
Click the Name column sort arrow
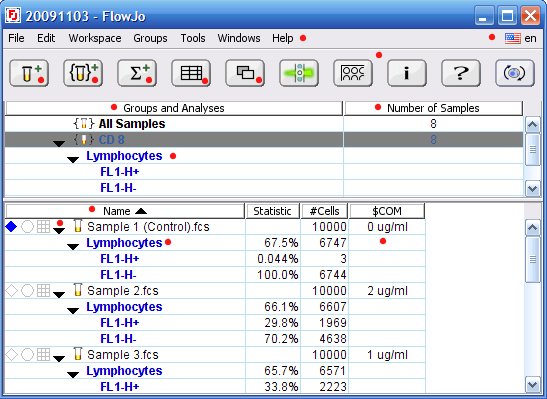pos(141,211)
